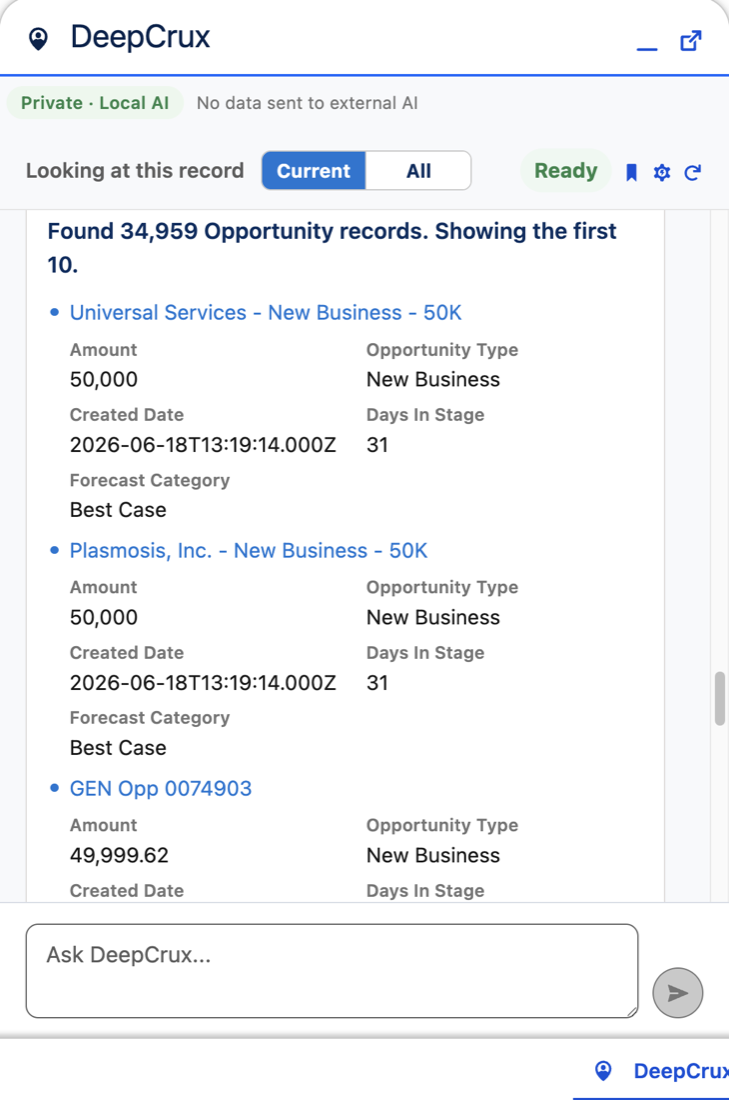This screenshot has width=729, height=1100.
Task: Open Plasmosis, Inc. - New Business - 50K
Action: (x=248, y=550)
